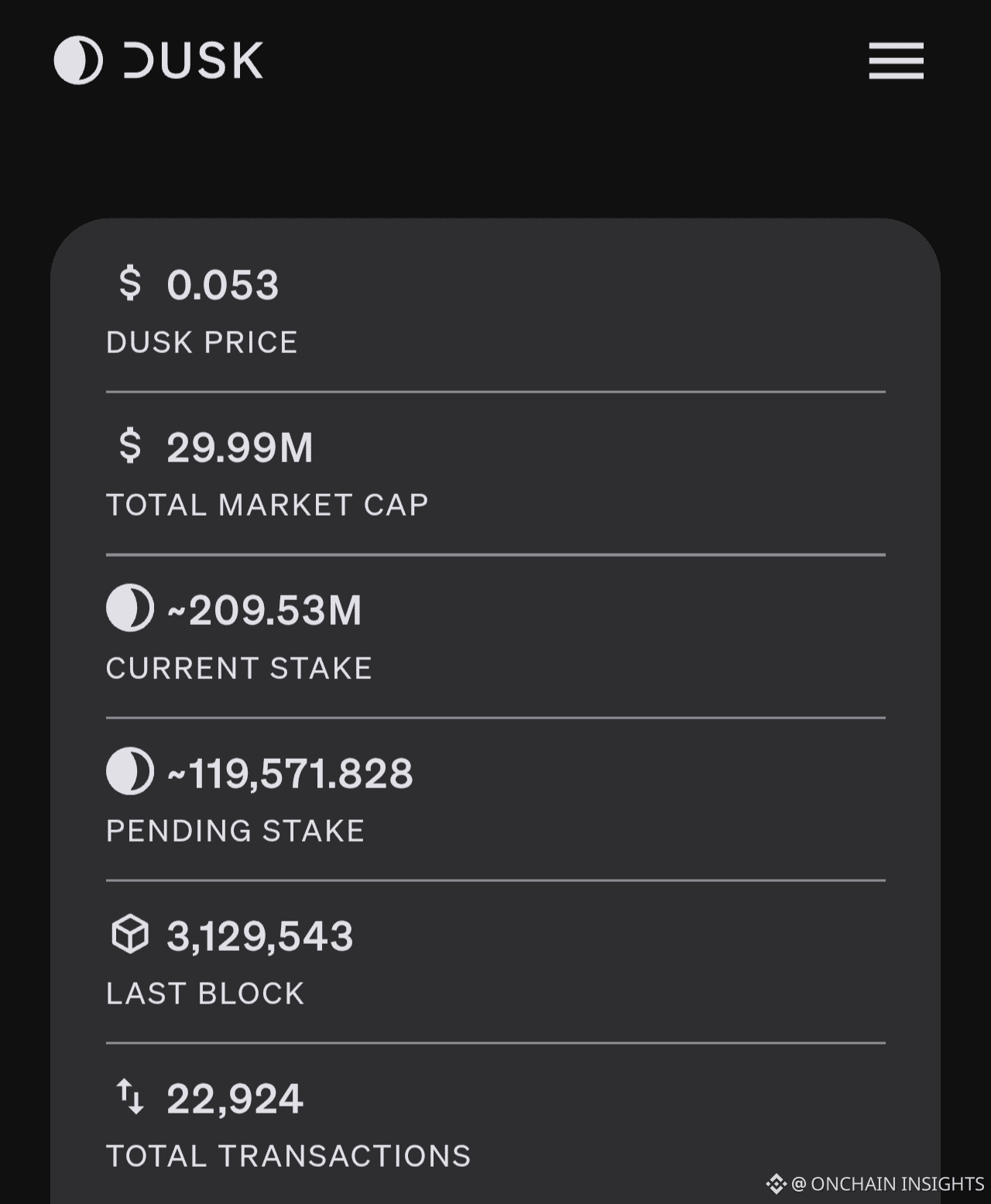Viewport: 991px width, 1204px height.
Task: Click the 22,924 transactions count
Action: tap(235, 1099)
